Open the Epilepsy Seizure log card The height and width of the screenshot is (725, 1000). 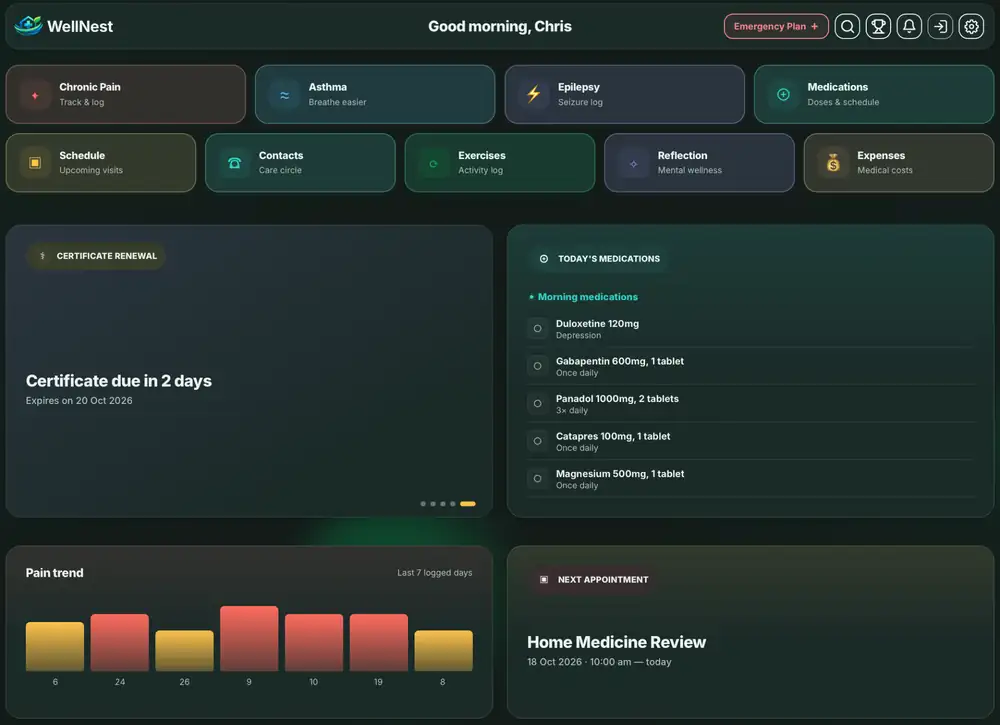click(x=624, y=94)
